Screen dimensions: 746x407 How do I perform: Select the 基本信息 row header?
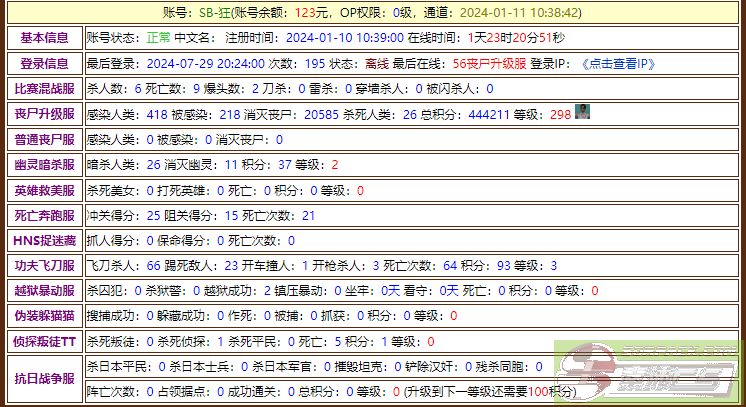click(45, 38)
